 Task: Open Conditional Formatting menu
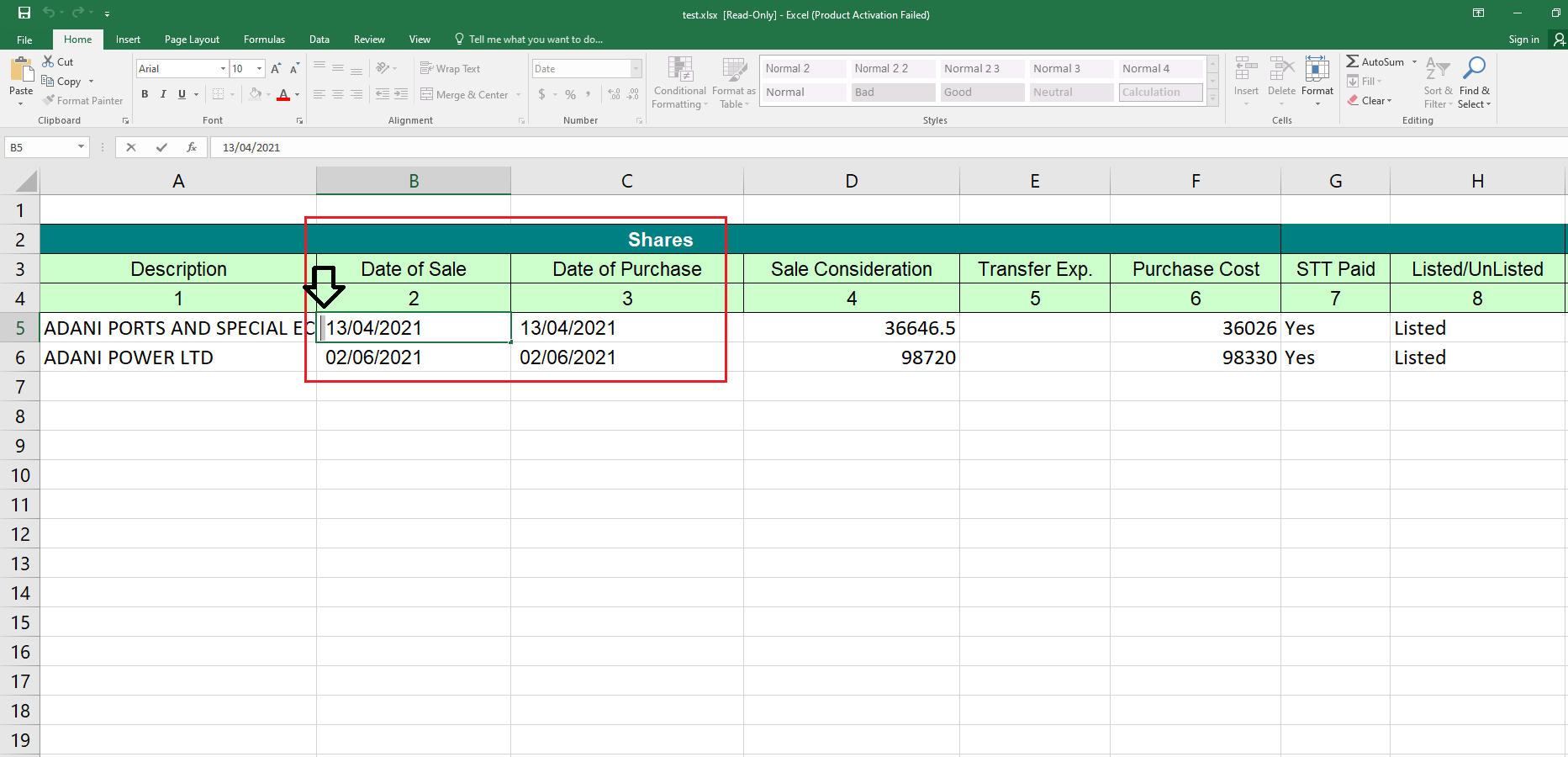coord(680,82)
